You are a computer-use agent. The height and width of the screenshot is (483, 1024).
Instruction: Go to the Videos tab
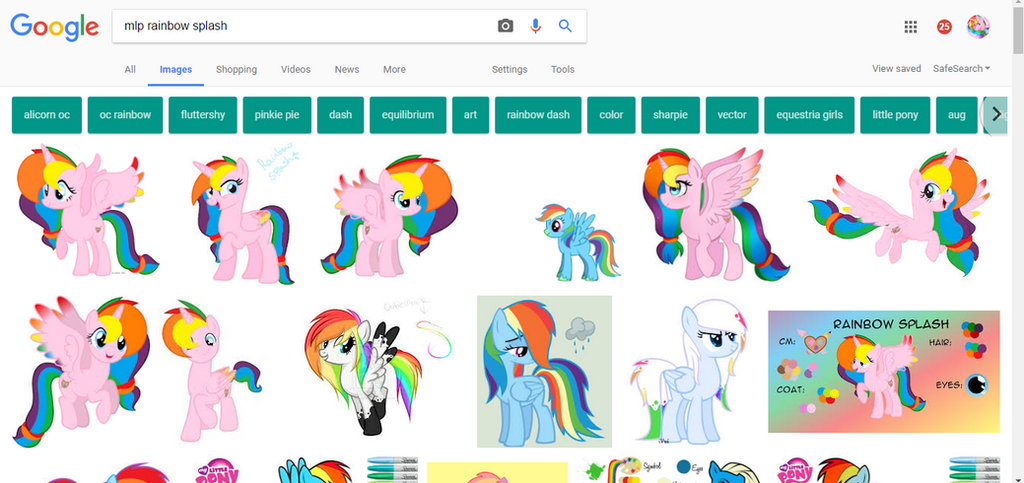pyautogui.click(x=296, y=69)
